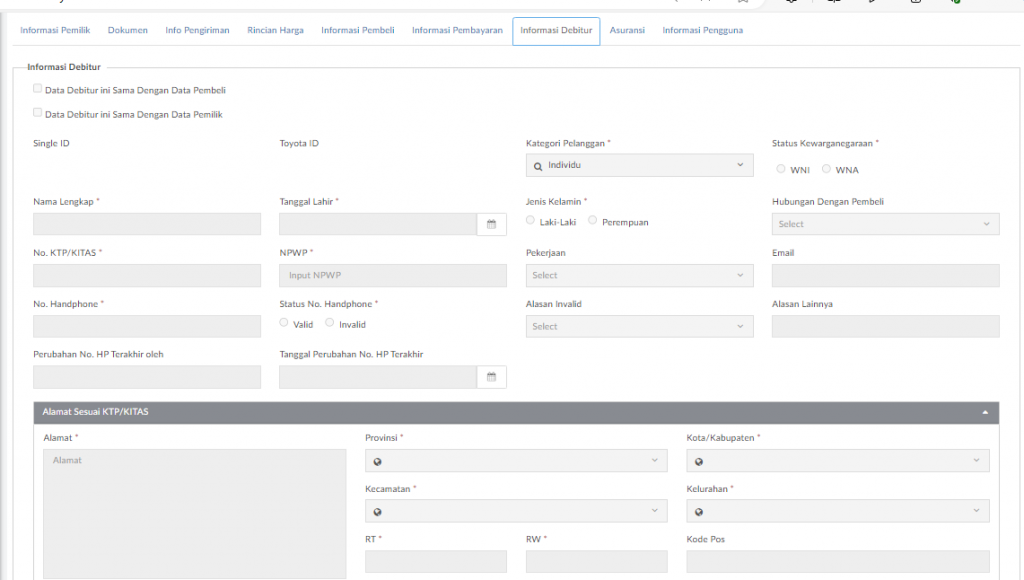The height and width of the screenshot is (580, 1024).
Task: Click globe icon in Provinsi dropdown
Action: 377,462
